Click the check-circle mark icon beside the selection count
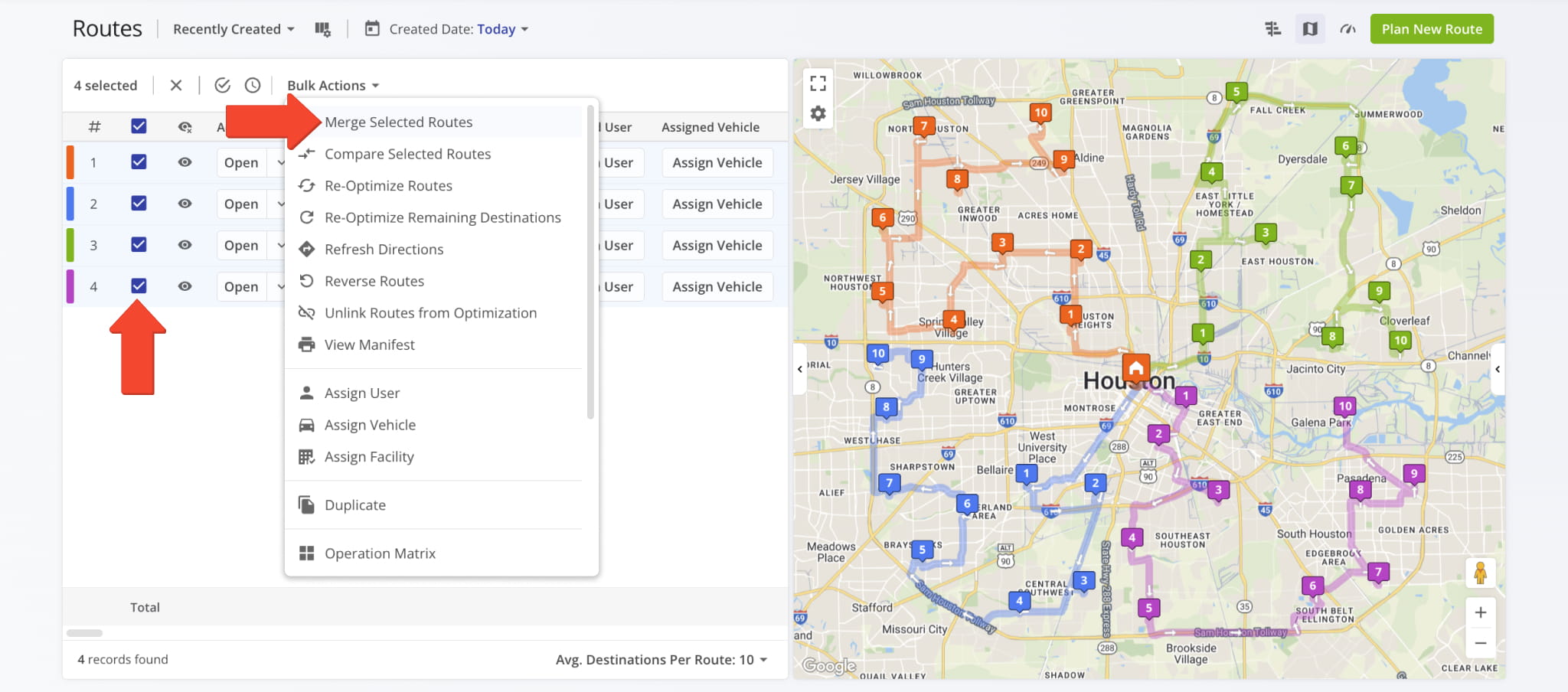1568x692 pixels. [x=223, y=85]
